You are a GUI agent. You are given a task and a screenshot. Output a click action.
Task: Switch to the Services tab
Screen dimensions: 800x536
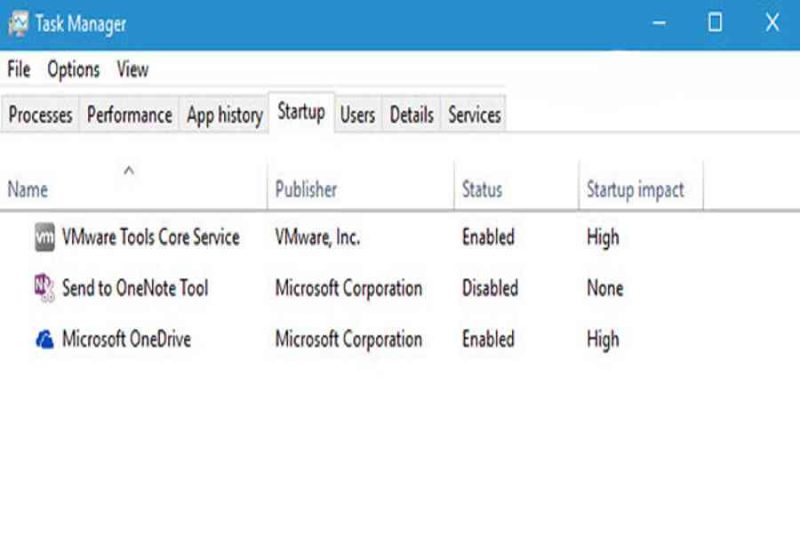tap(474, 114)
